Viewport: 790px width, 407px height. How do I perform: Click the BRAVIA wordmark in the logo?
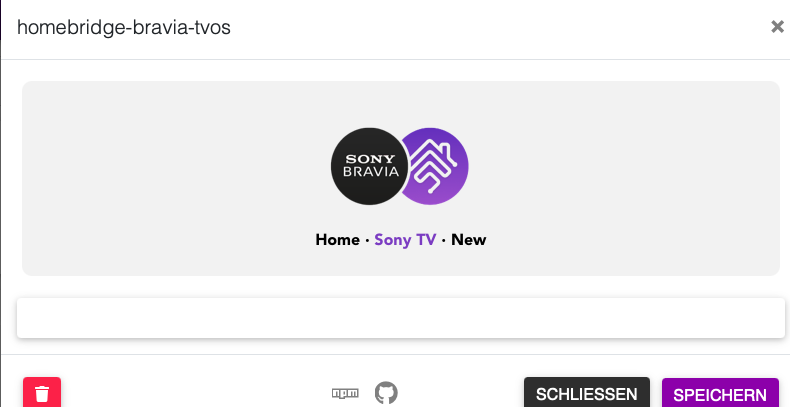371,172
